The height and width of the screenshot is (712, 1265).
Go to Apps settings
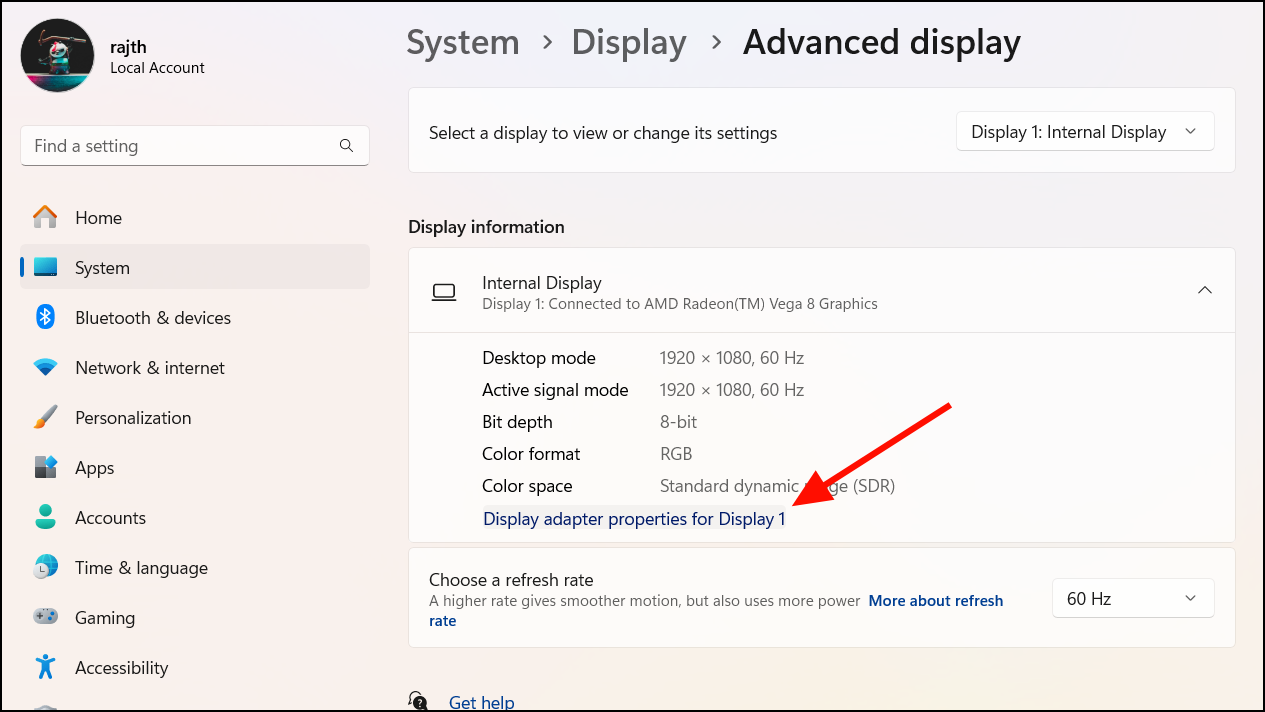point(94,467)
